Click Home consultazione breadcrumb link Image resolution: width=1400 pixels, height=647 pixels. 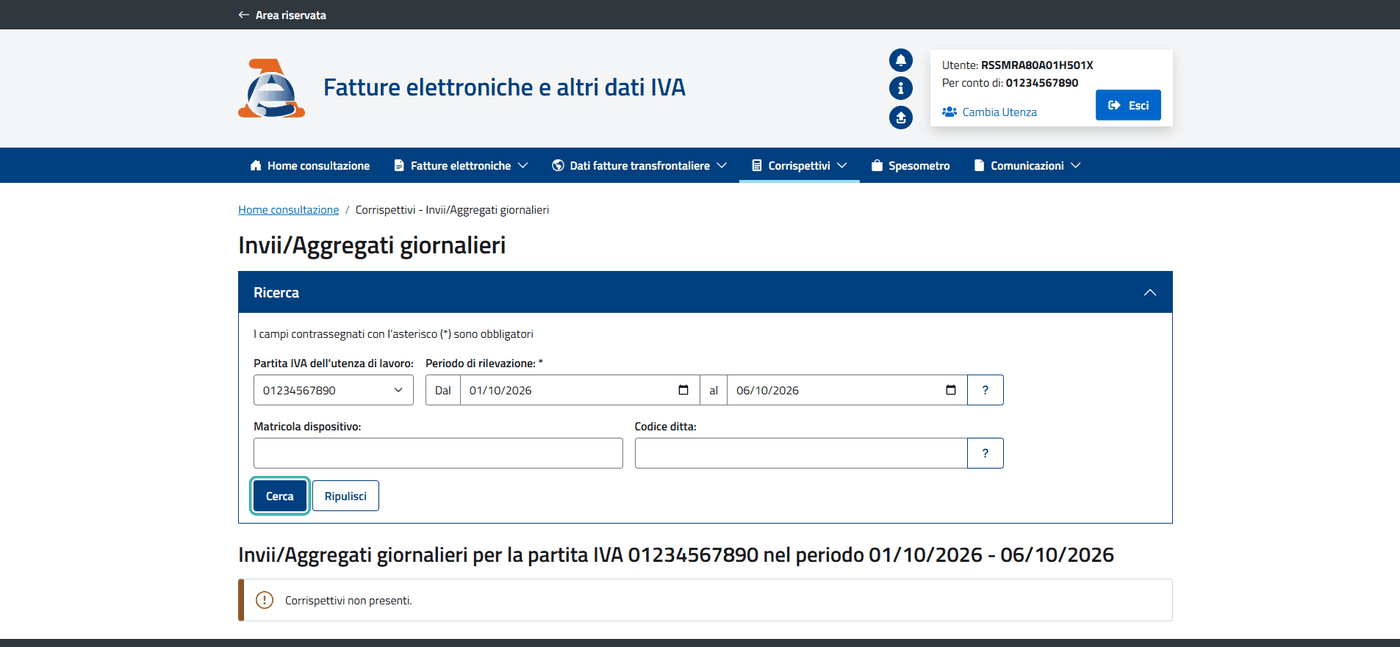coord(288,210)
